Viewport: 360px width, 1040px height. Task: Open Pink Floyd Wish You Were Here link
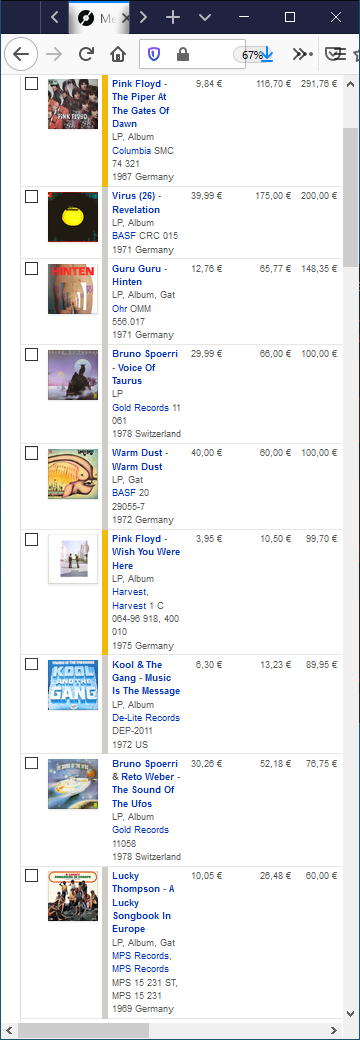point(146,552)
